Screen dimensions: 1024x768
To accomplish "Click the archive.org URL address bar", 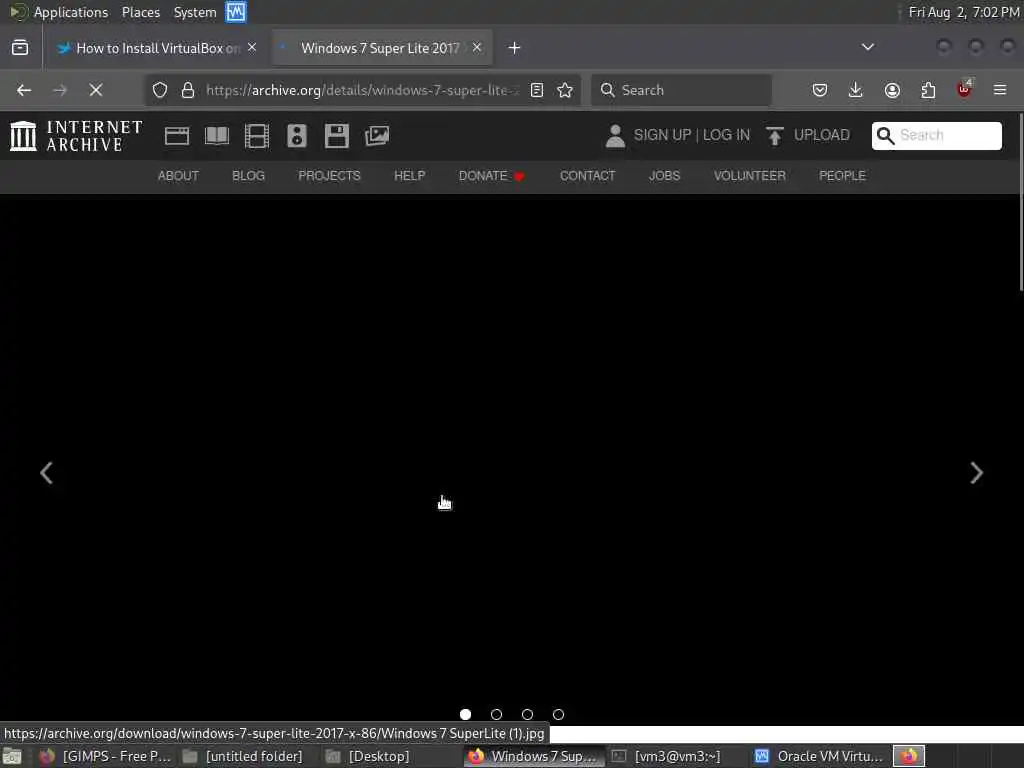I will [361, 90].
